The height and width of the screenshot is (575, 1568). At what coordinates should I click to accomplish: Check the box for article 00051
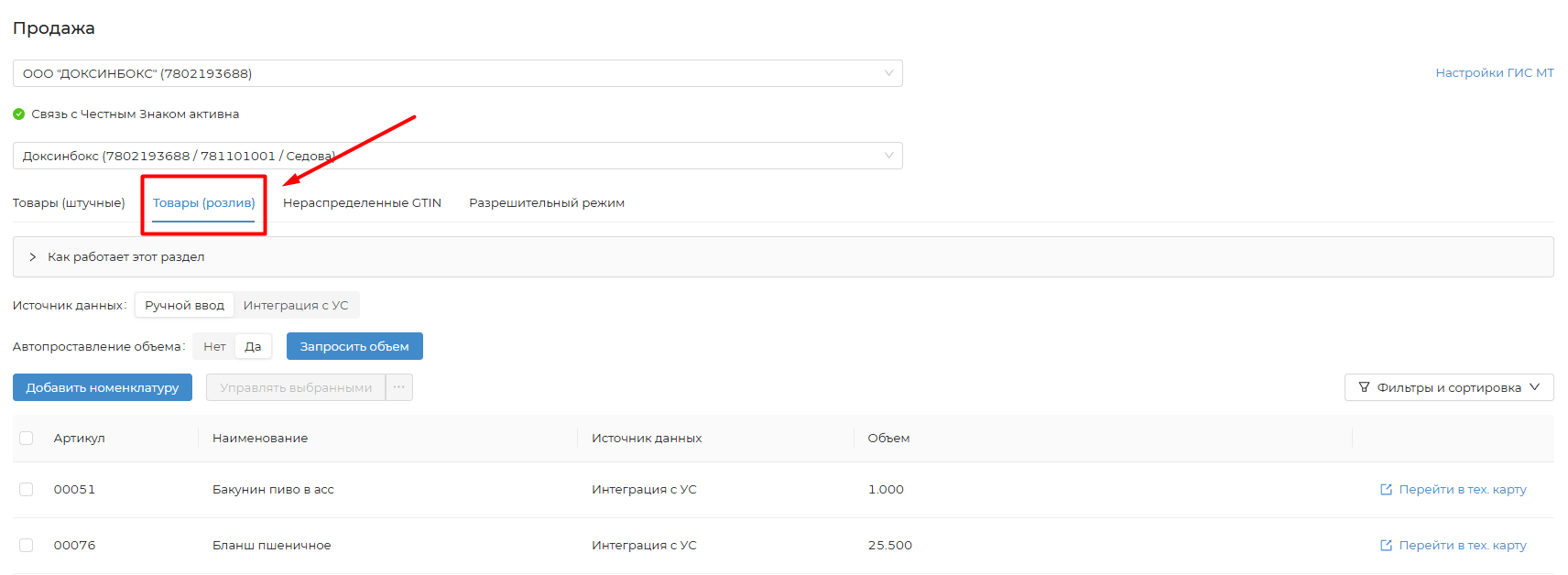27,490
